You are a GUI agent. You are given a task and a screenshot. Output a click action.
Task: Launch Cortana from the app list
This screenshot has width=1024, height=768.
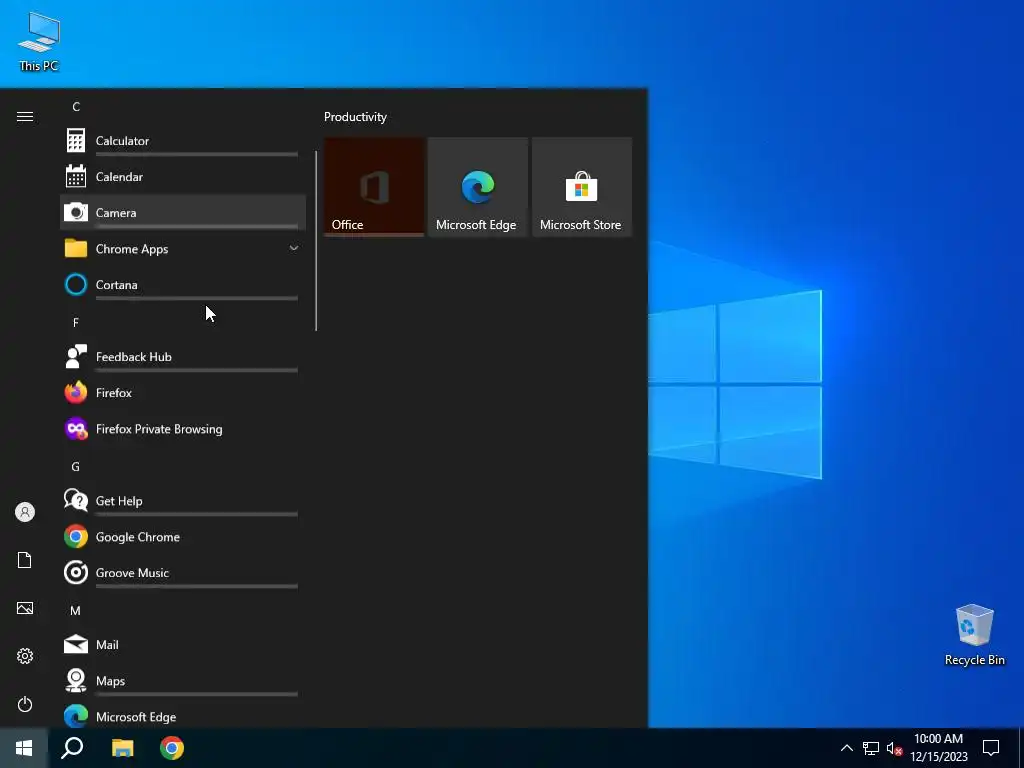[x=183, y=285]
